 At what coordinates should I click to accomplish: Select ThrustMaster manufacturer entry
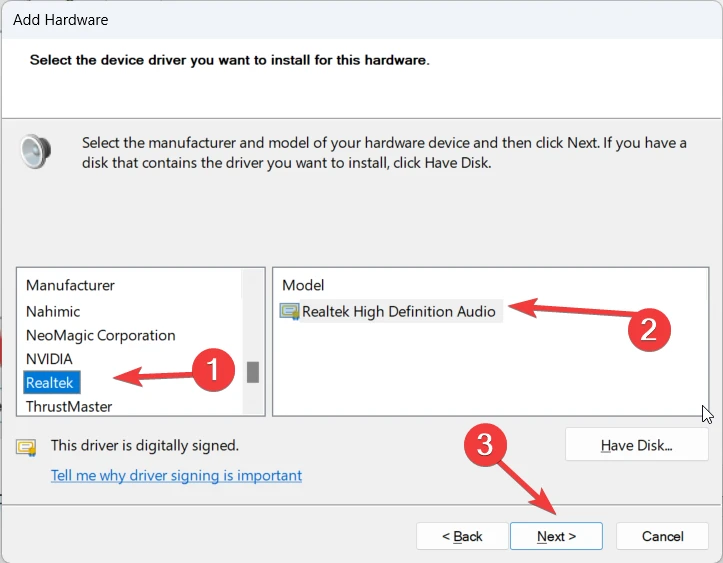pyautogui.click(x=69, y=406)
